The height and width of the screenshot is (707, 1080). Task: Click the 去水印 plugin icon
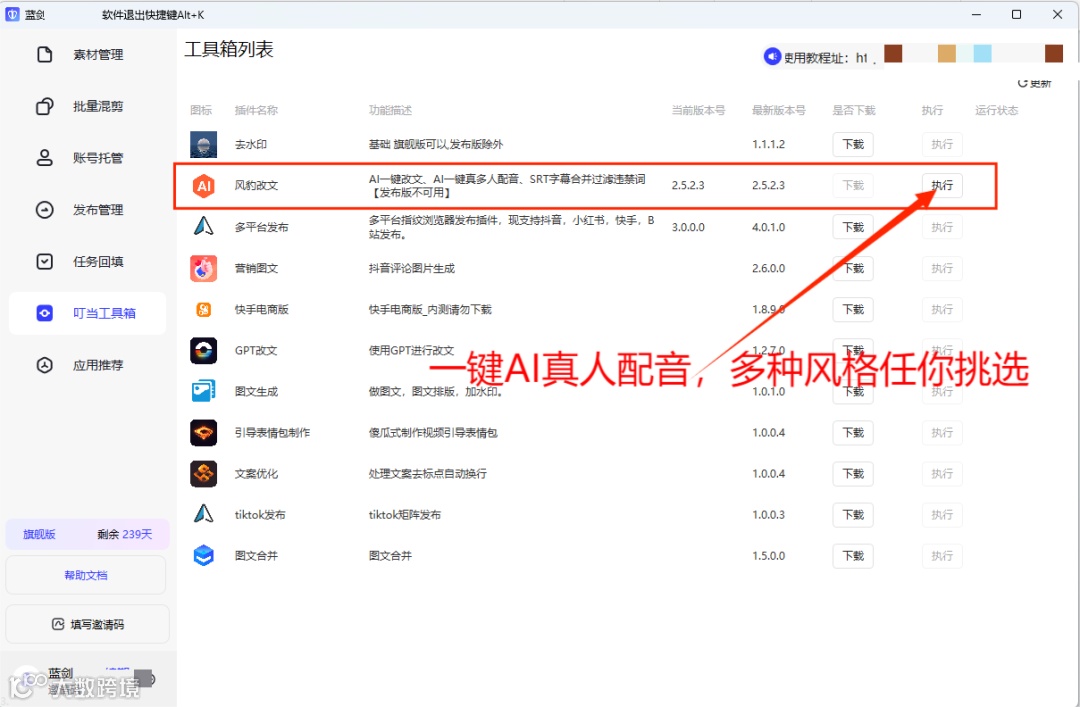coord(203,144)
